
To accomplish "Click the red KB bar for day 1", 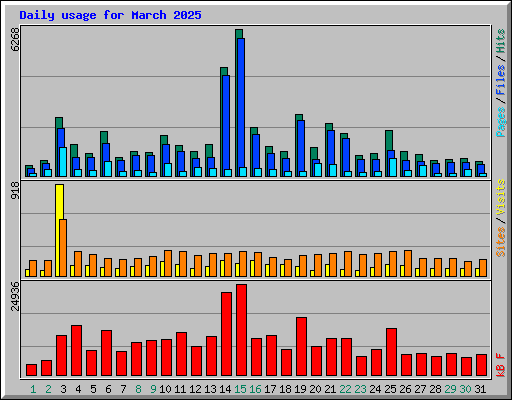I will click(x=31, y=370).
